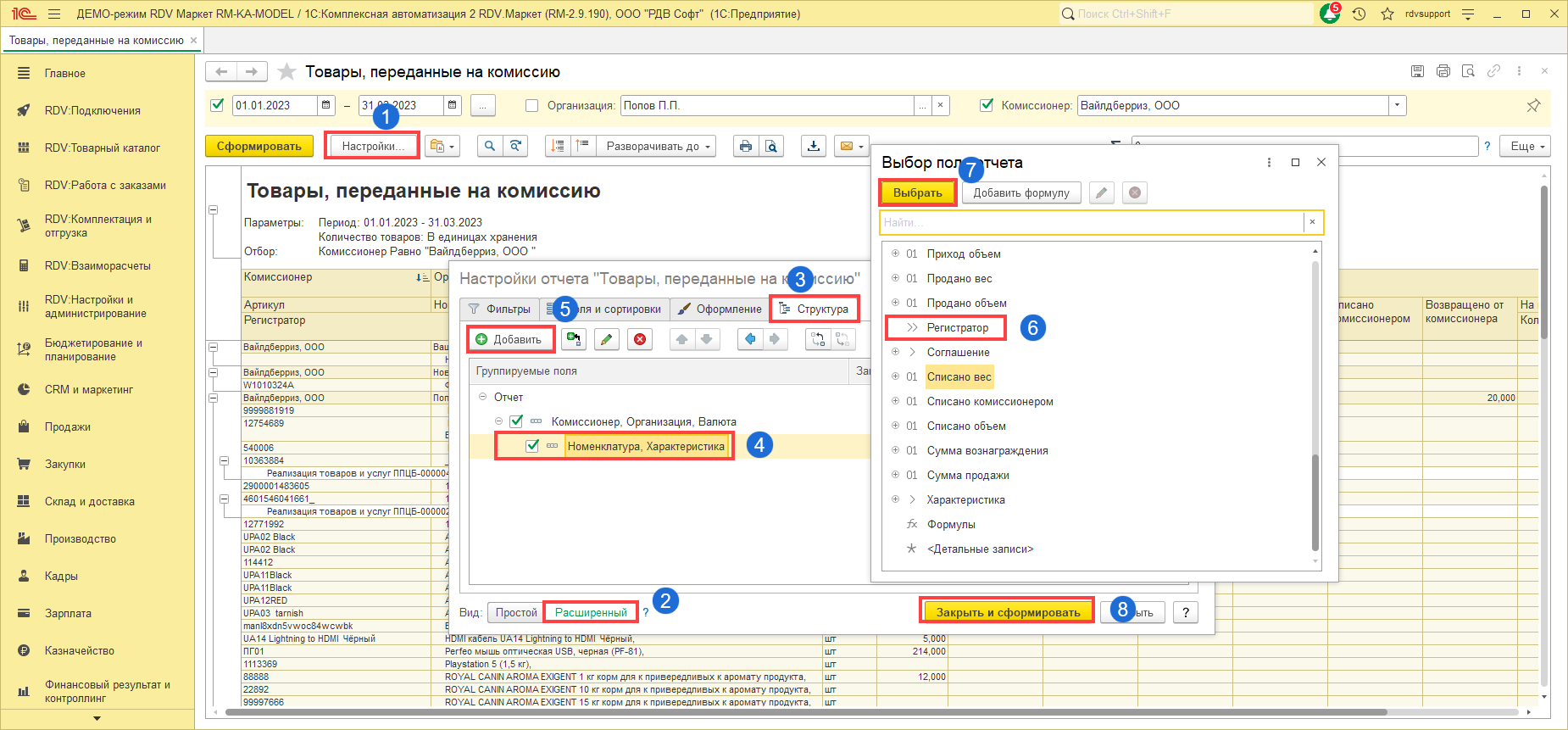The image size is (1568, 730).
Task: Click the red delete icon in structure settings
Action: click(x=640, y=339)
